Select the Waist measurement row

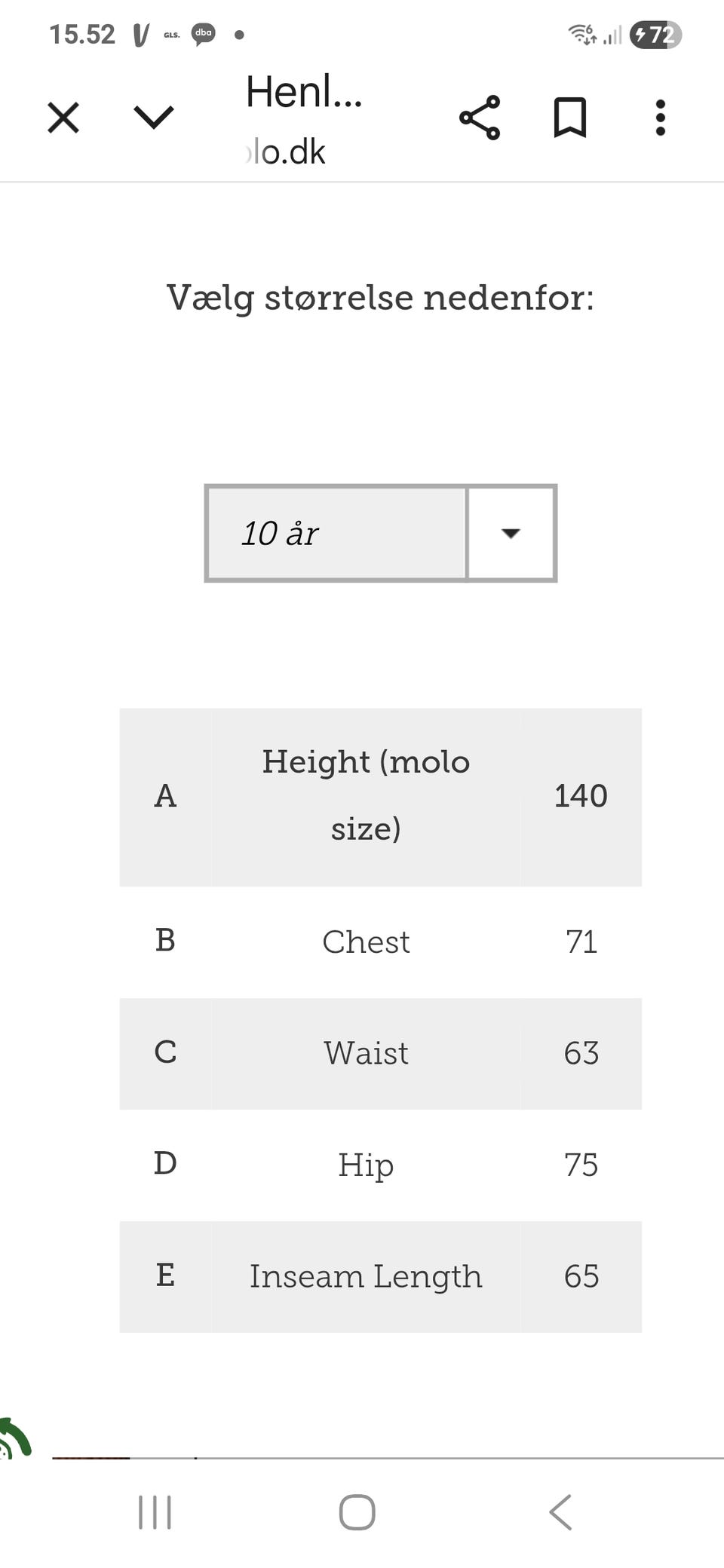click(366, 1053)
